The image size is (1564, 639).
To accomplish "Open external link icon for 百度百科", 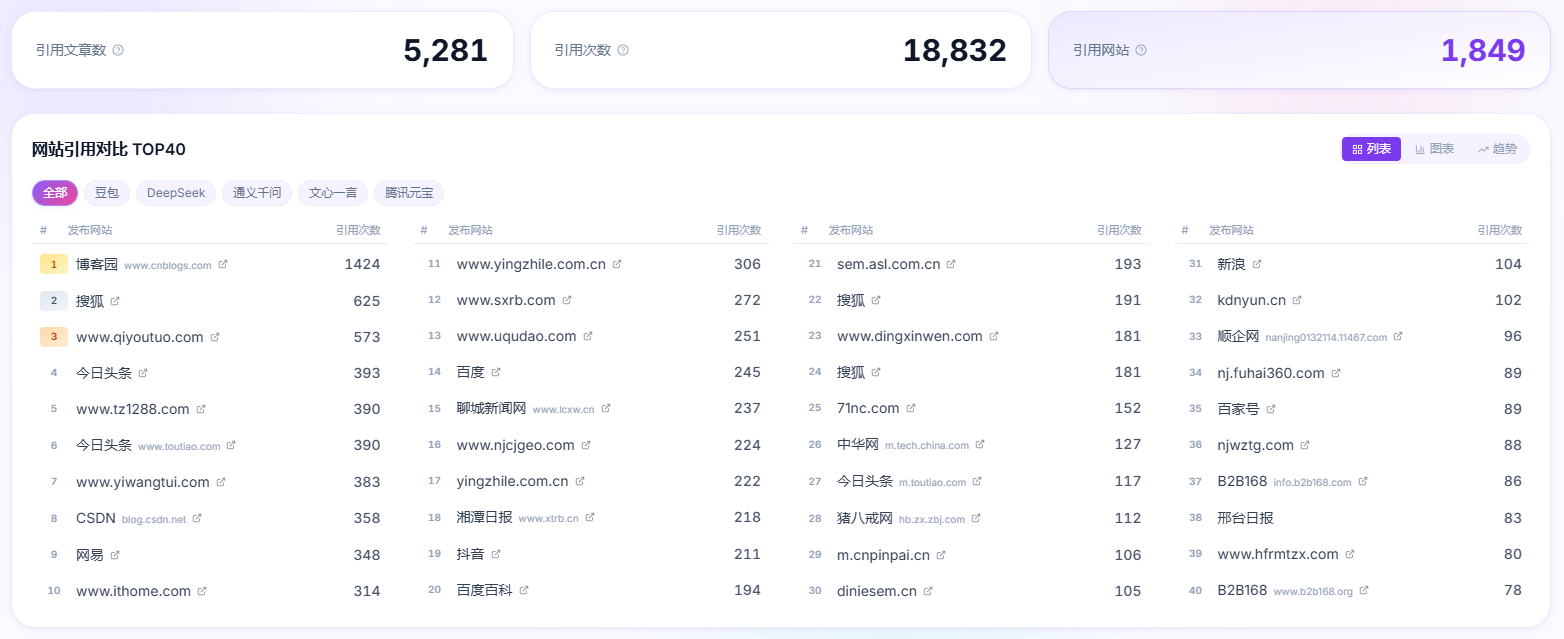I will pos(524,590).
